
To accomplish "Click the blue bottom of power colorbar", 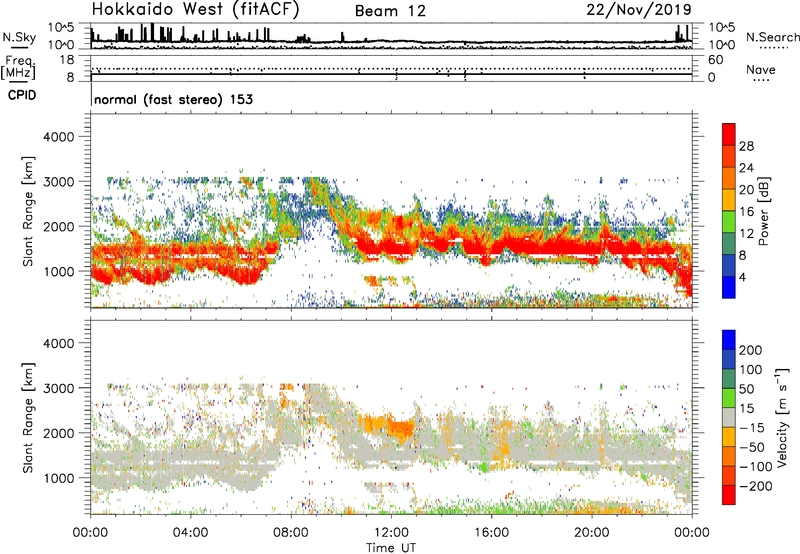I will coord(729,287).
